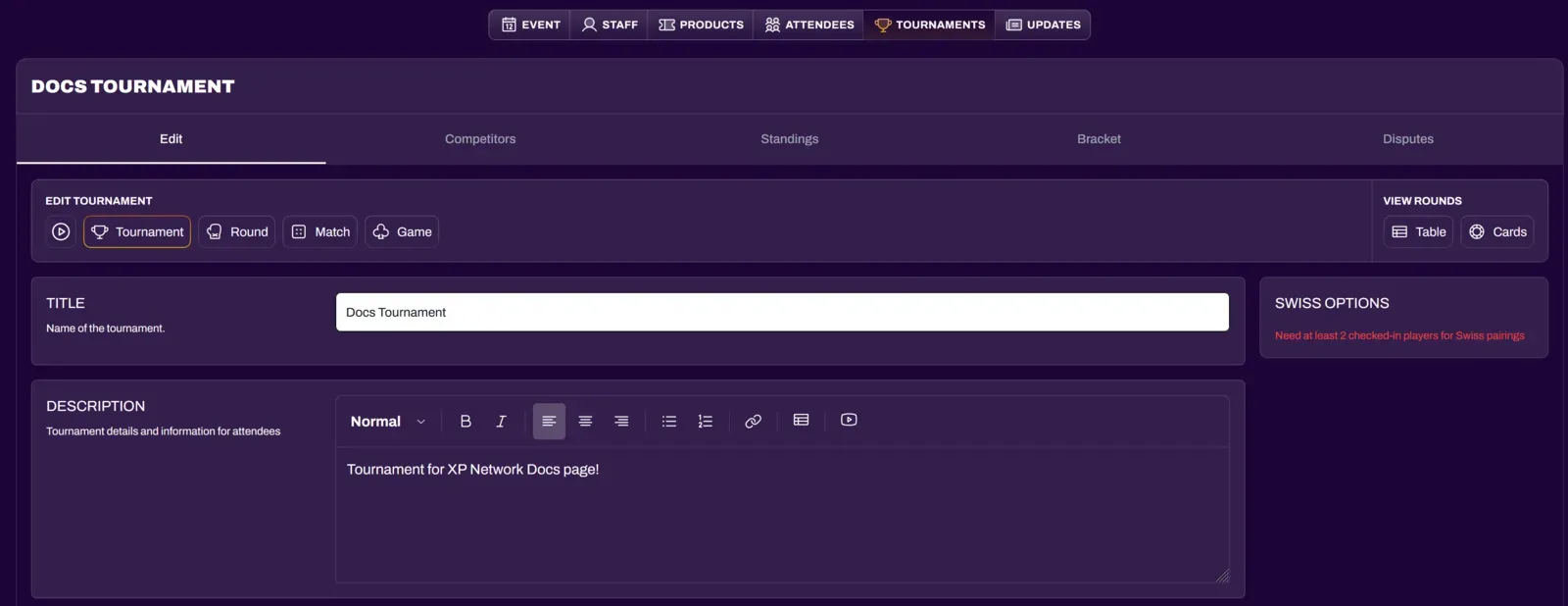Insert a numbered list
Image resolution: width=1568 pixels, height=606 pixels.
pos(706,422)
